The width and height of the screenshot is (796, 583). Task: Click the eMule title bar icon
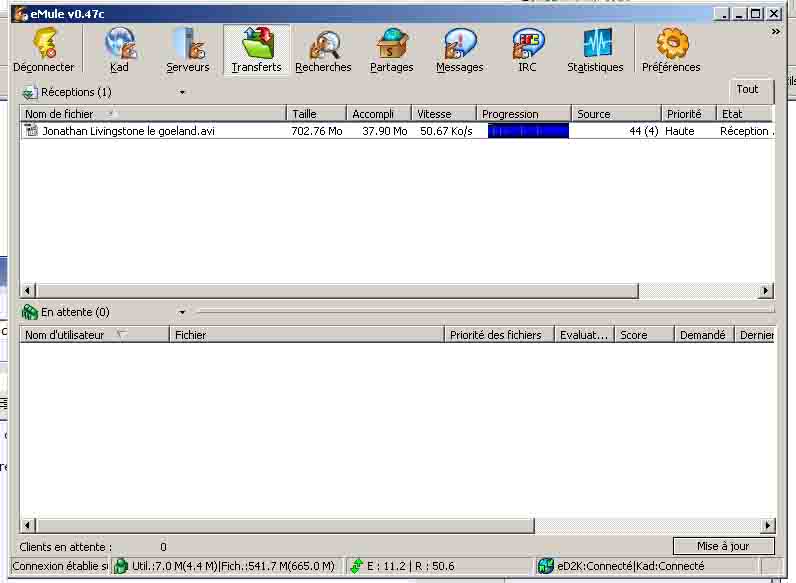[20, 14]
